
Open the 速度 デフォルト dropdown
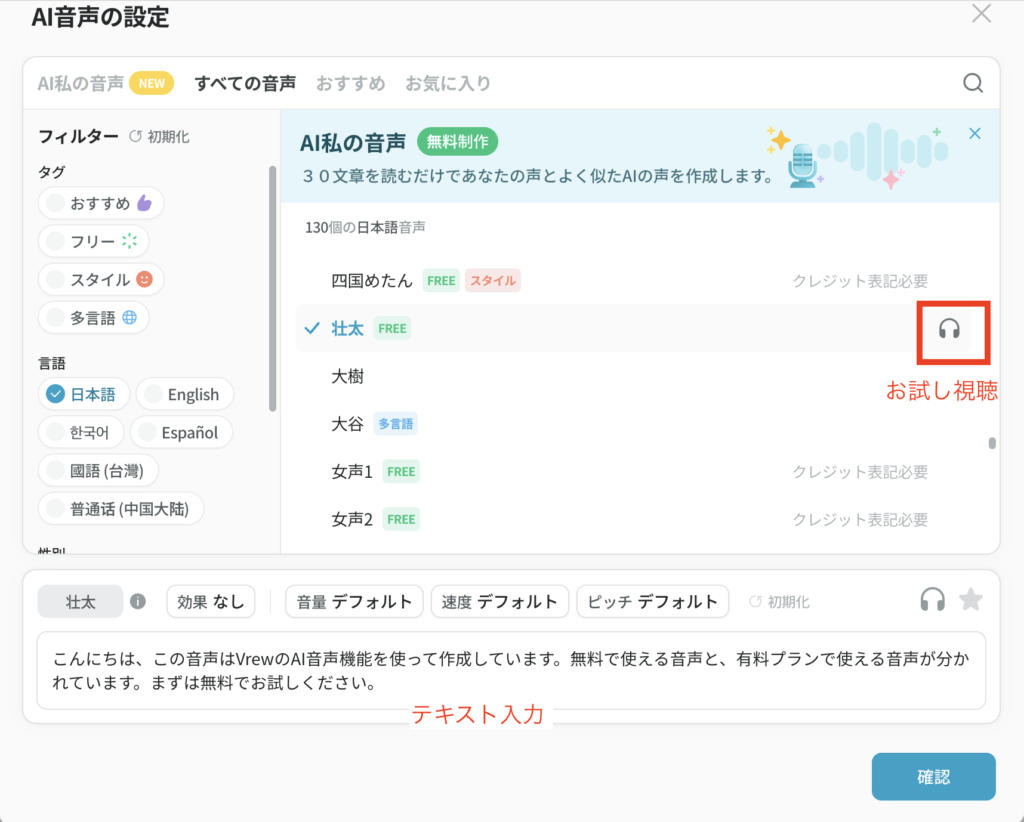(499, 602)
